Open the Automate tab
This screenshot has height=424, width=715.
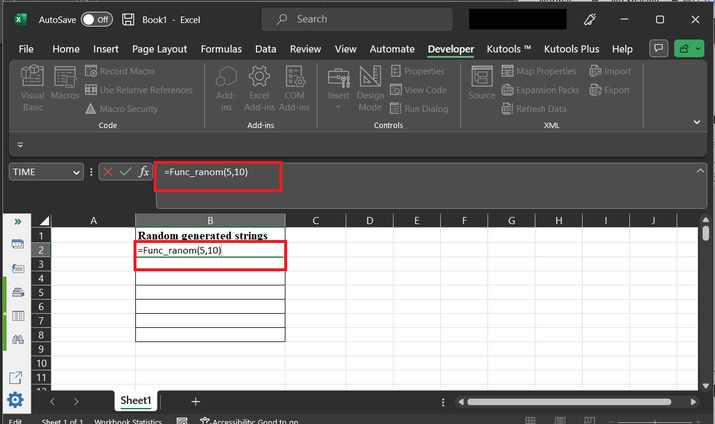click(392, 49)
